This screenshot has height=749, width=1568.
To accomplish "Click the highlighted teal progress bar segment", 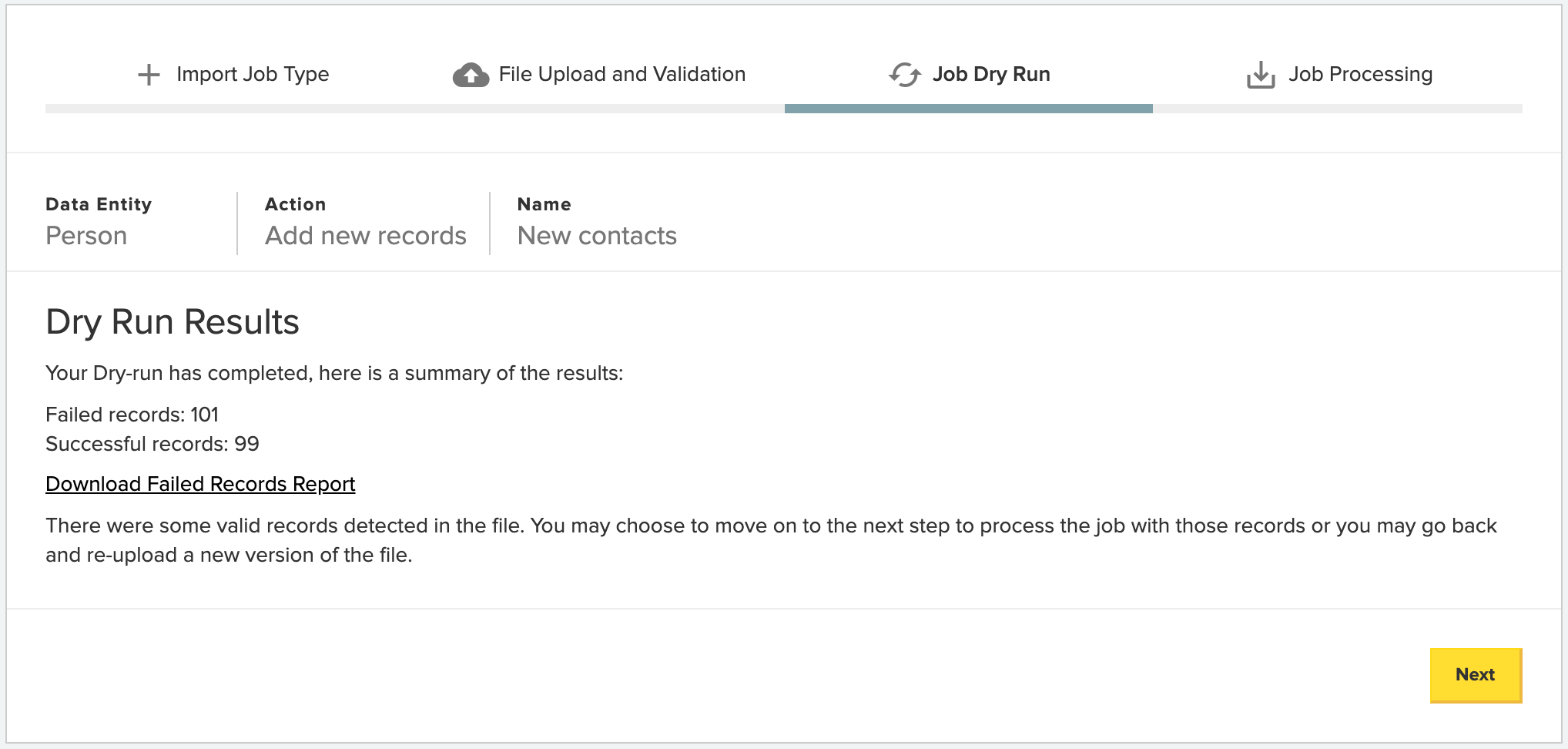I will tap(968, 109).
